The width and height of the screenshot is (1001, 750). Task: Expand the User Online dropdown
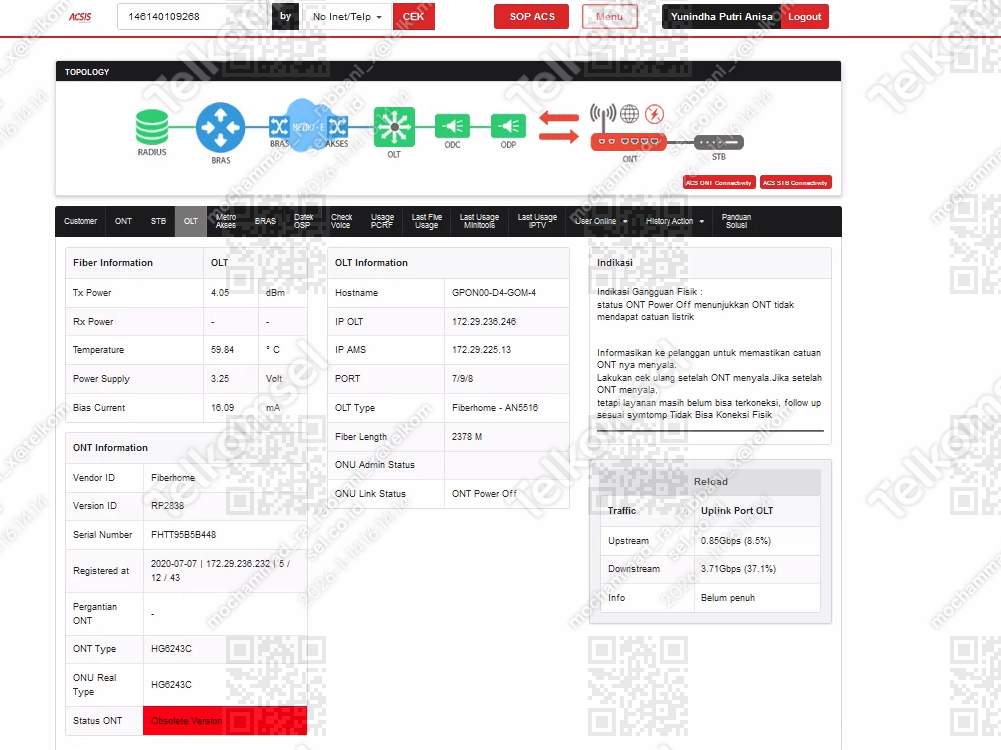click(601, 221)
